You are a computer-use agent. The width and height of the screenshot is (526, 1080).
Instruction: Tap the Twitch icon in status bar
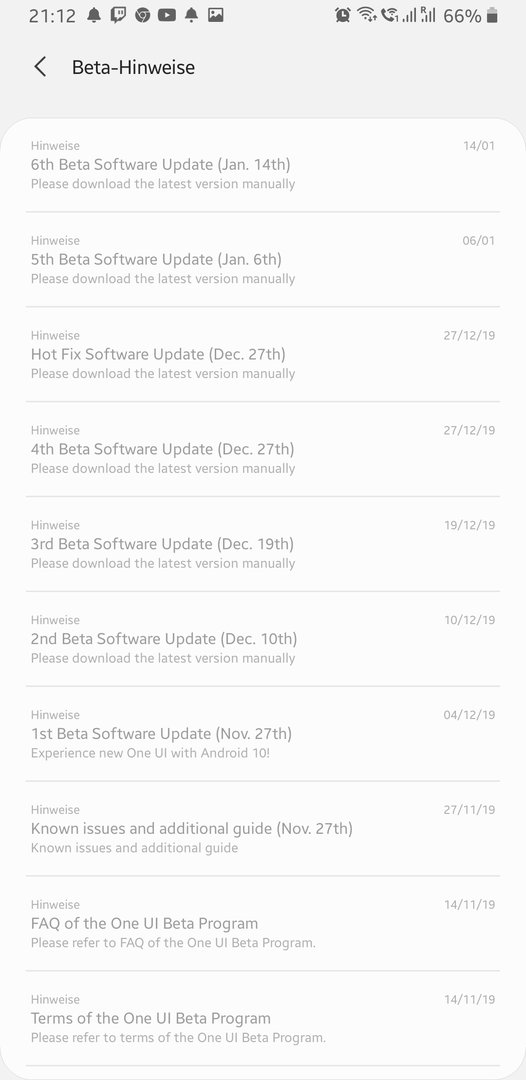coord(118,15)
